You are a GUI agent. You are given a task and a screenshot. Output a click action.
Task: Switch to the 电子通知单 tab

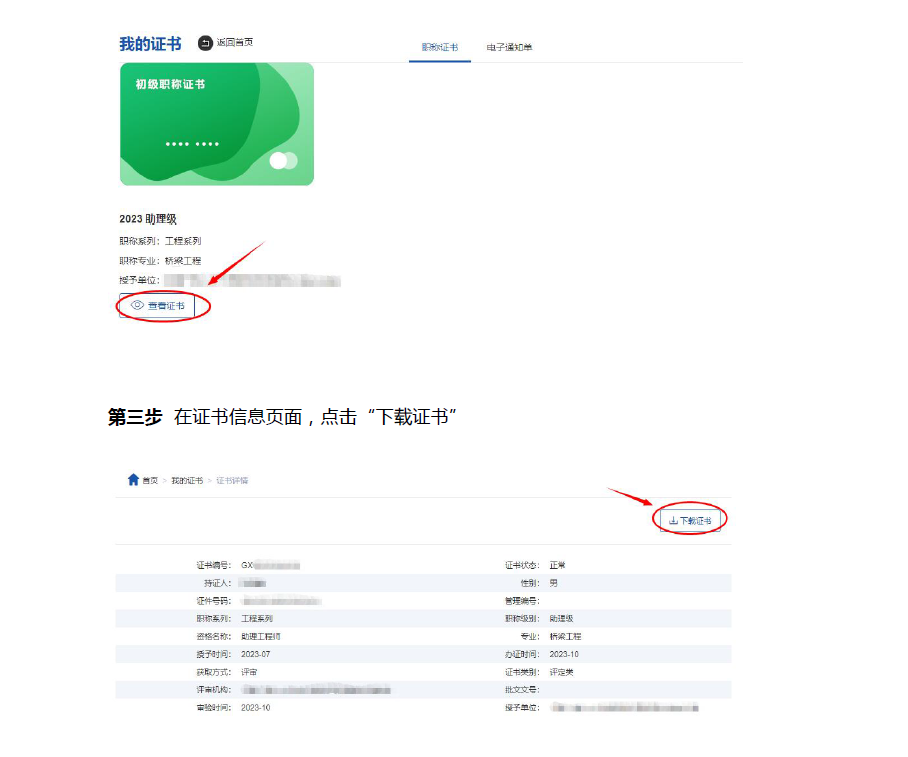[509, 47]
